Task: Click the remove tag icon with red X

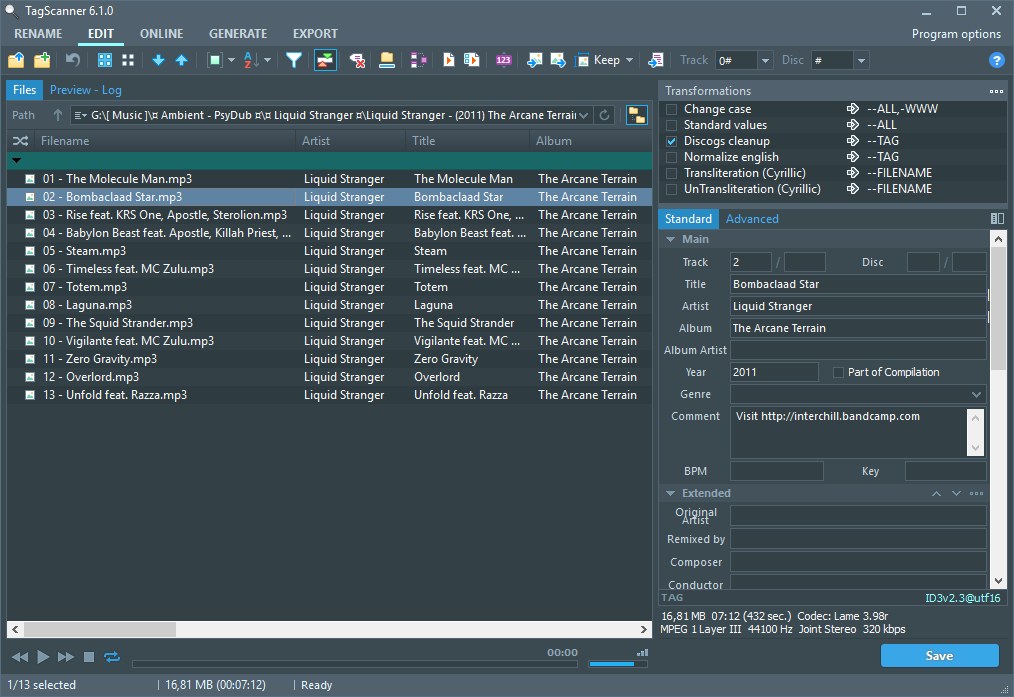Action: tap(357, 60)
